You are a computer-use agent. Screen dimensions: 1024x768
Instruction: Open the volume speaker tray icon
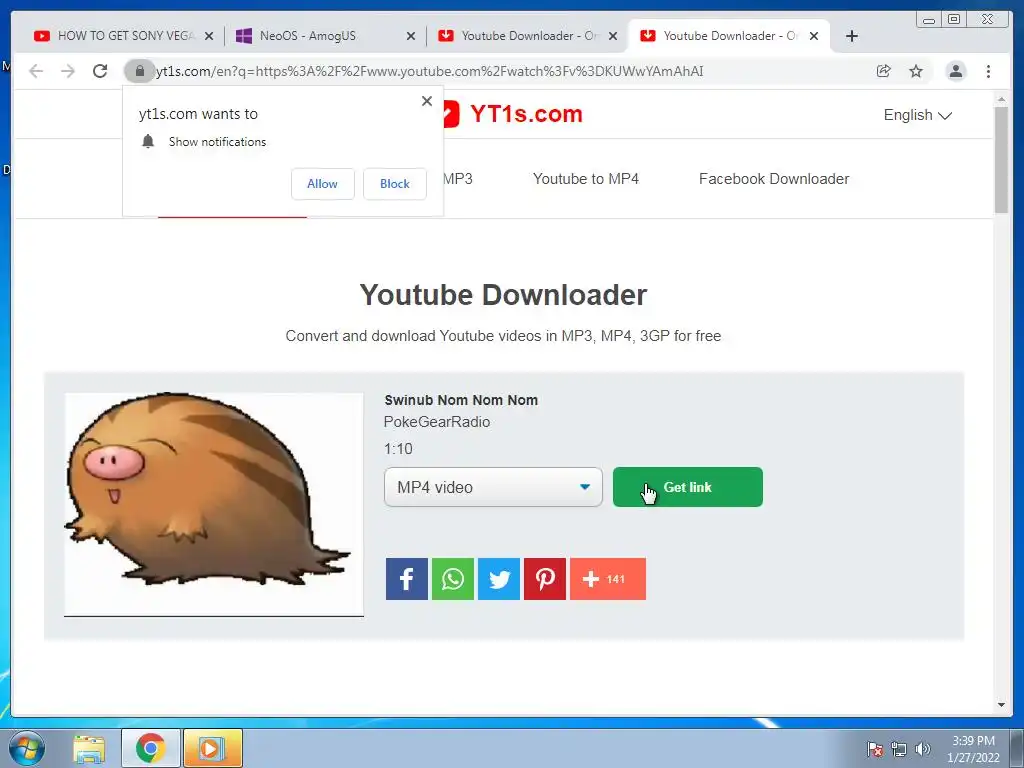[x=923, y=749]
